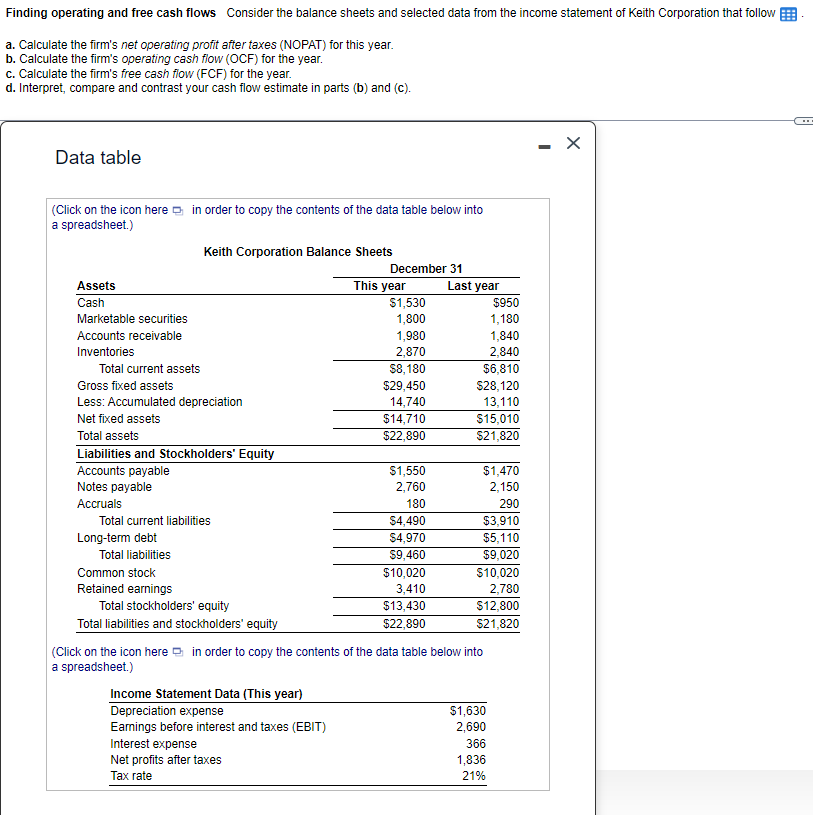This screenshot has height=815, width=813.
Task: Click part a of the question text
Action: (x=200, y=44)
